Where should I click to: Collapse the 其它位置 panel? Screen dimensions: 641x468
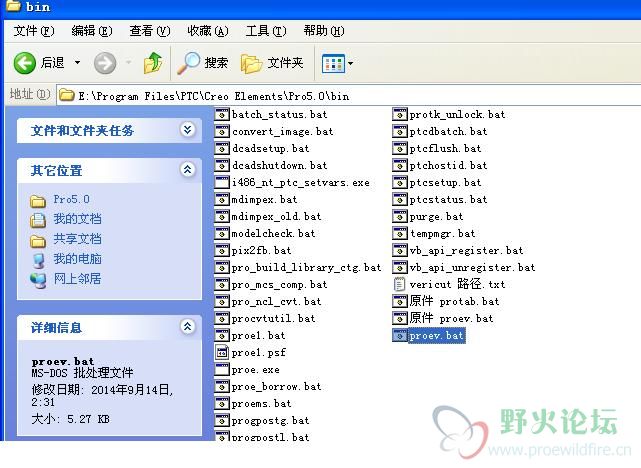tap(188, 170)
